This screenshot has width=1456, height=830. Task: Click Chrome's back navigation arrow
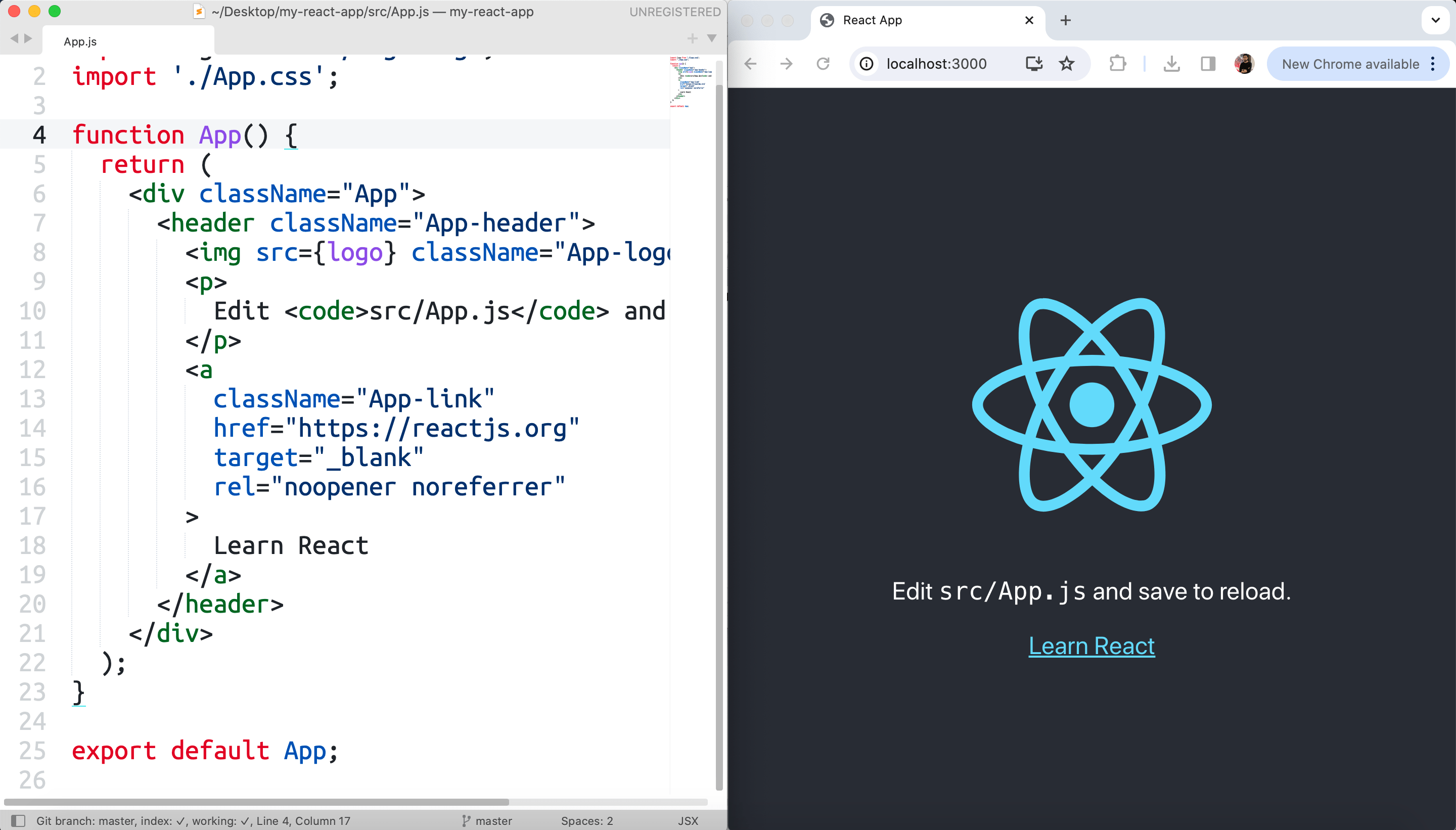tap(750, 63)
